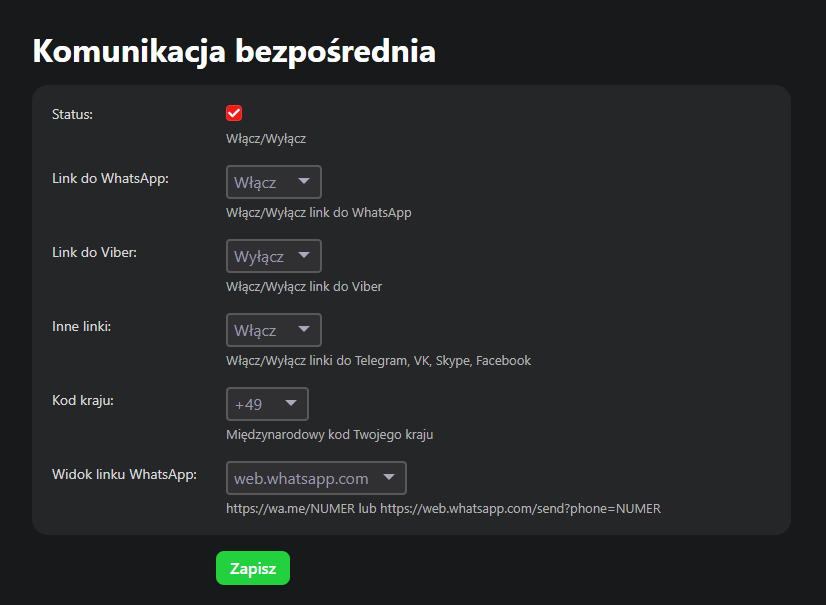
Task: Click the hint text Włącz/Wyłącz link do Viber
Action: pos(304,287)
